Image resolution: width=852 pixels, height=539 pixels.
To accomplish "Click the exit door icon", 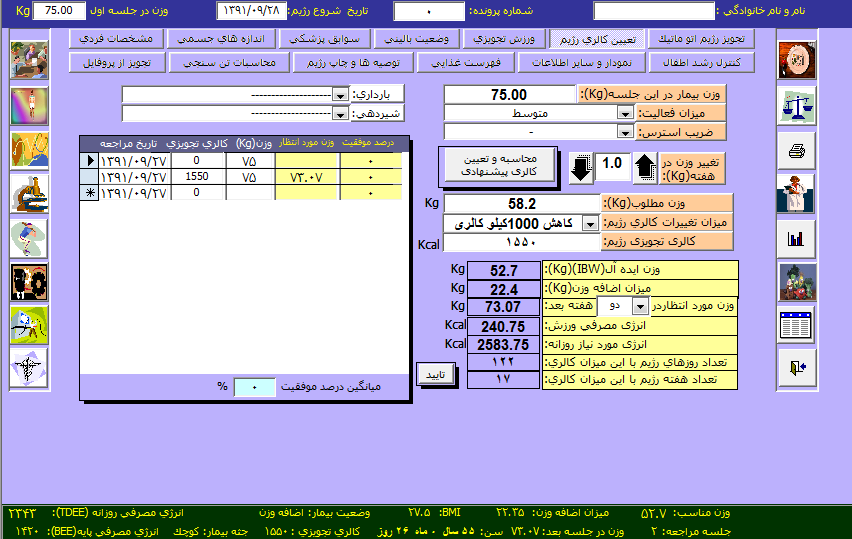I will [x=797, y=369].
